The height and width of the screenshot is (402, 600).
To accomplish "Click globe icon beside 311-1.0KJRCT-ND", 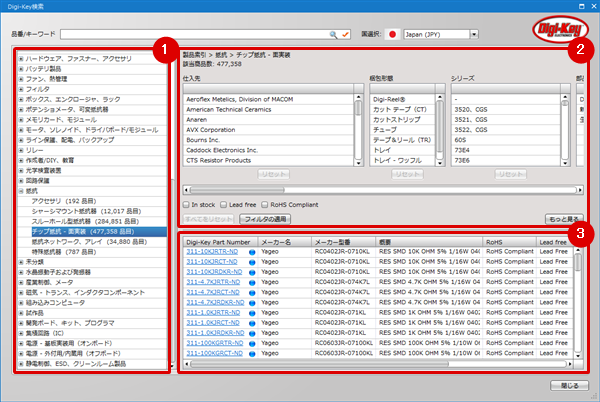I will click(252, 323).
